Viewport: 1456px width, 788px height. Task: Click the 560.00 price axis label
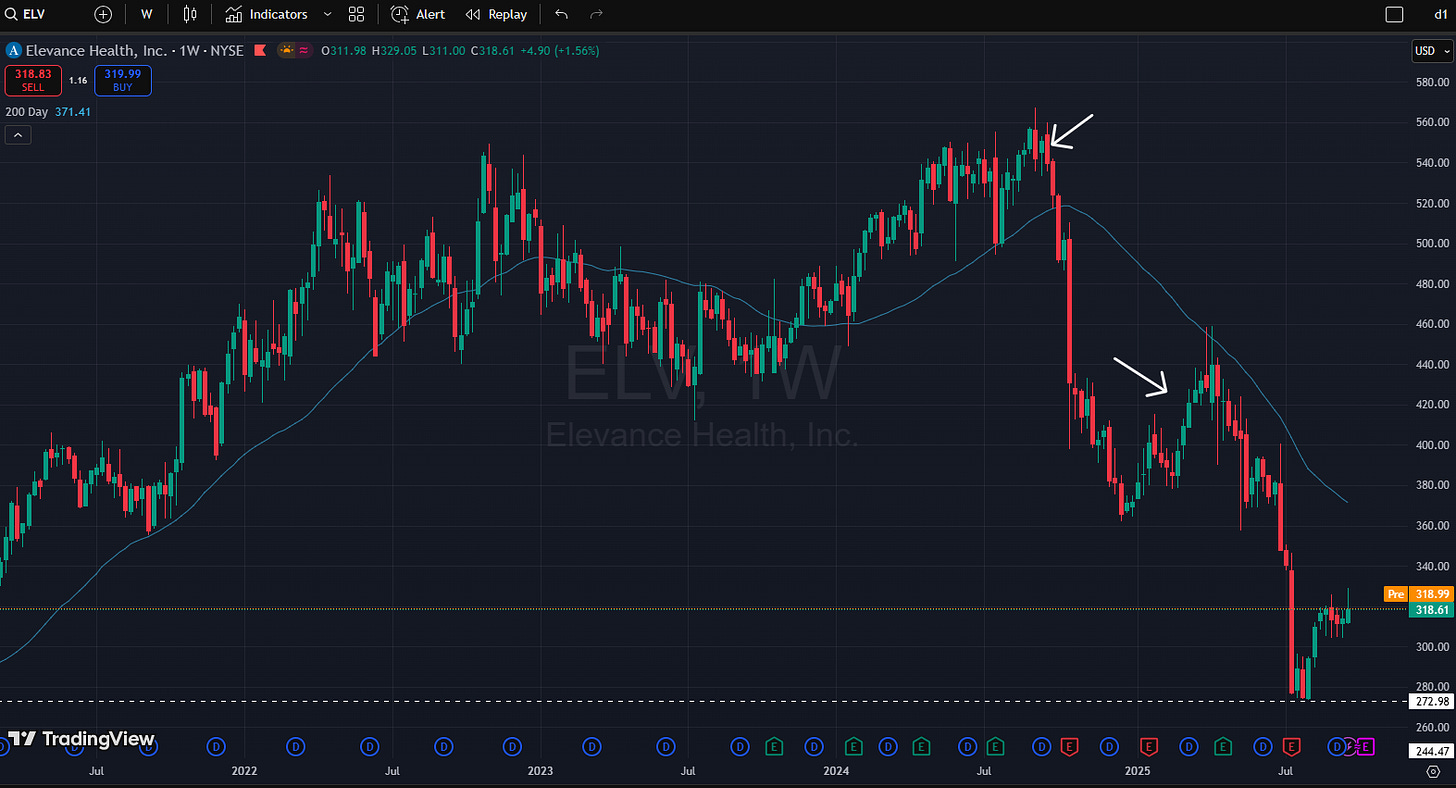(x=1432, y=122)
